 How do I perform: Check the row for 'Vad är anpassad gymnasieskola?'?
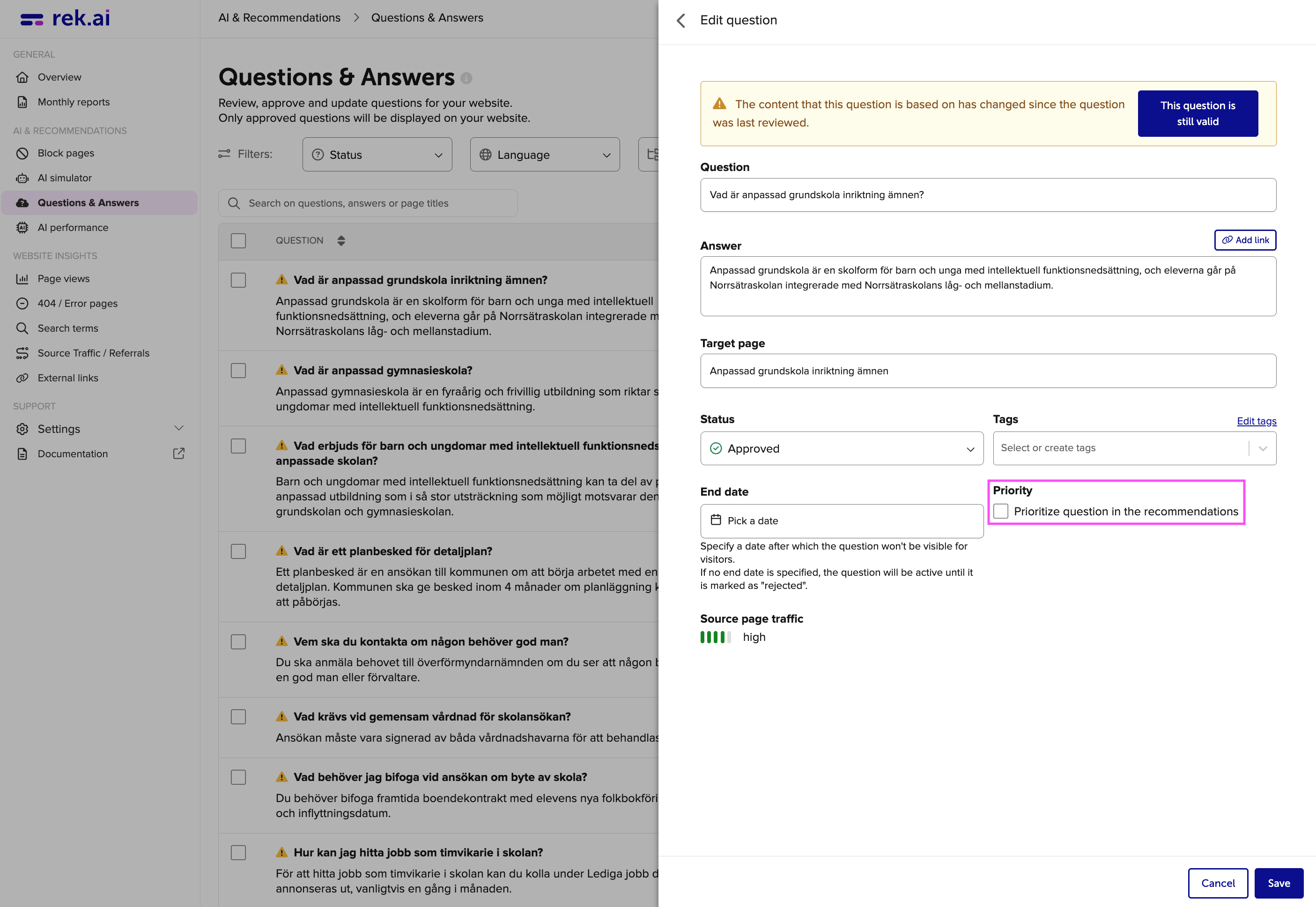click(x=238, y=370)
